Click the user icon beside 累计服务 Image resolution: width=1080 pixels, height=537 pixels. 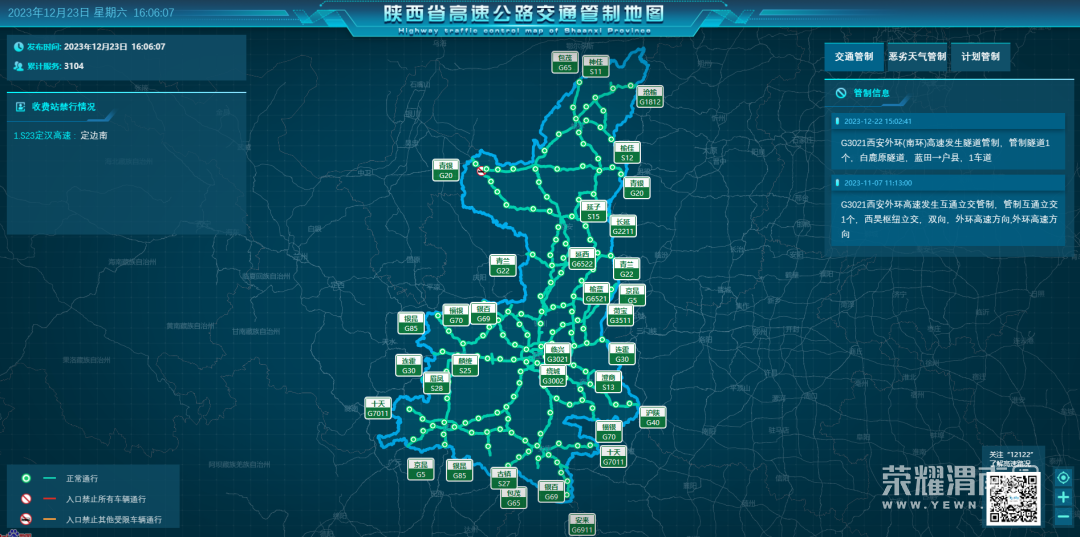19,66
